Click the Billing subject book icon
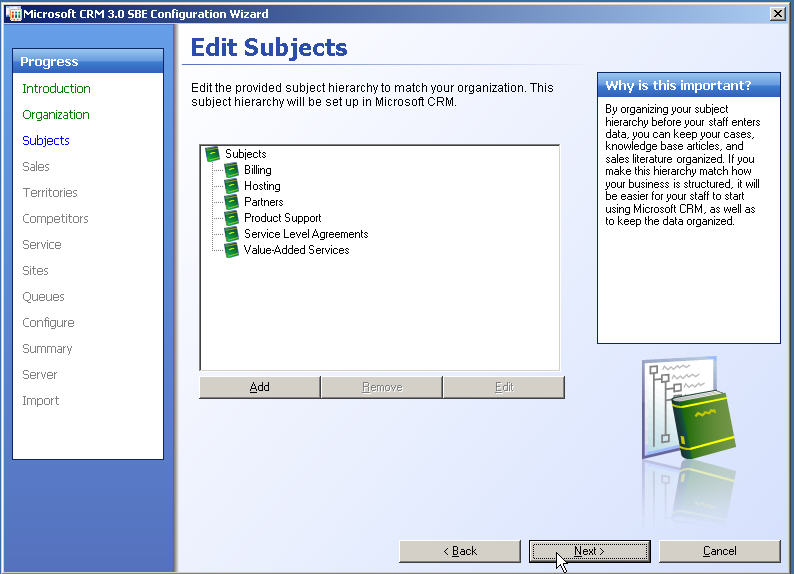The width and height of the screenshot is (794, 574). (x=231, y=170)
